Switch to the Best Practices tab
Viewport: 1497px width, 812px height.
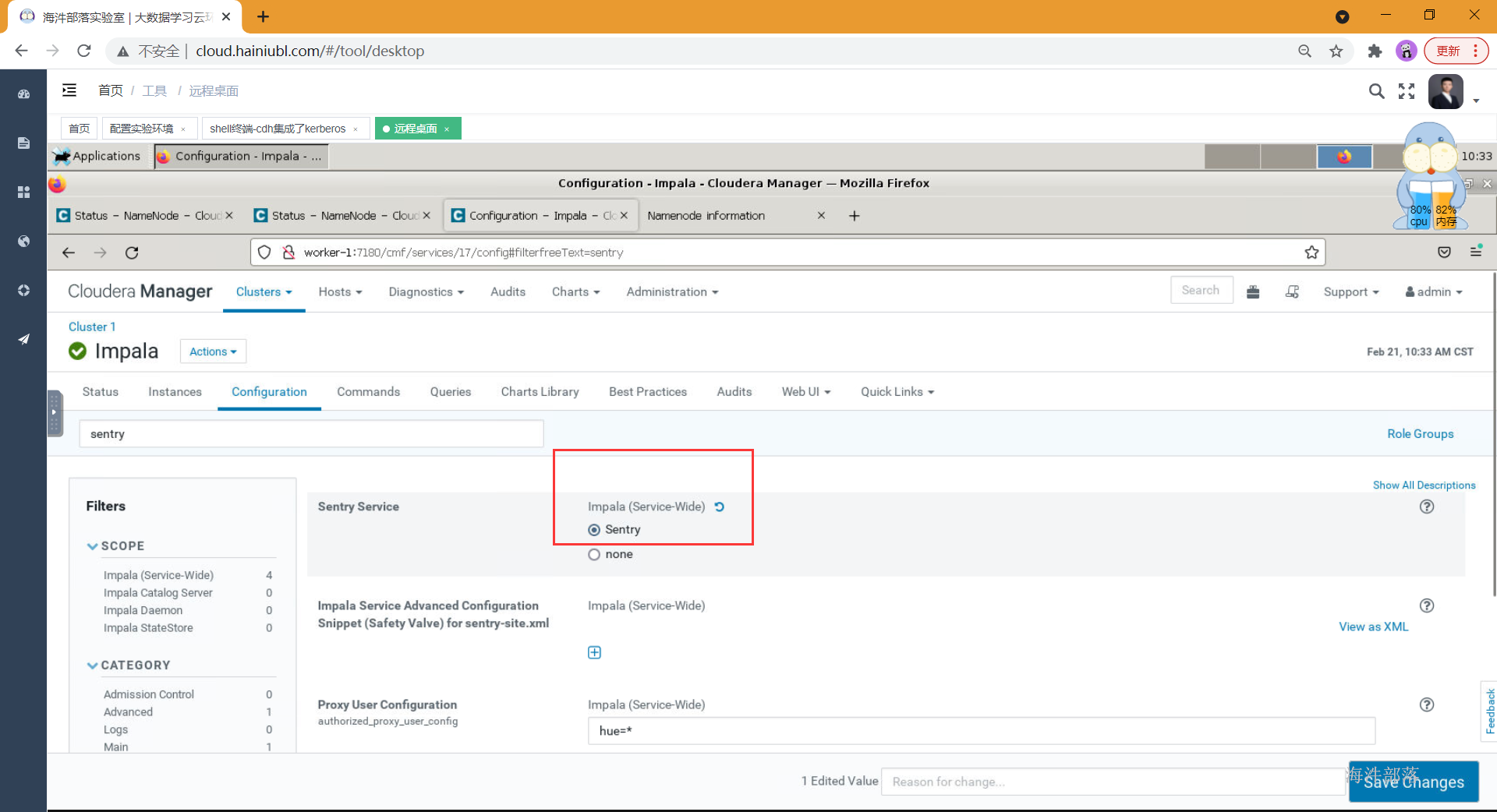point(648,391)
